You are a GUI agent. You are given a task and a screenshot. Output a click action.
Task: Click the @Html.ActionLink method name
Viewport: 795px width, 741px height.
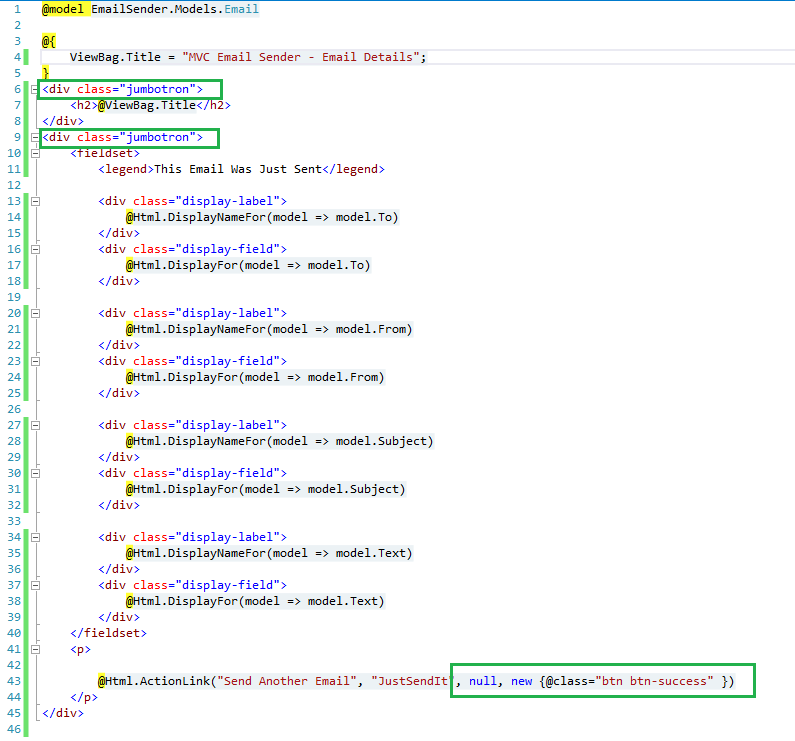click(154, 681)
